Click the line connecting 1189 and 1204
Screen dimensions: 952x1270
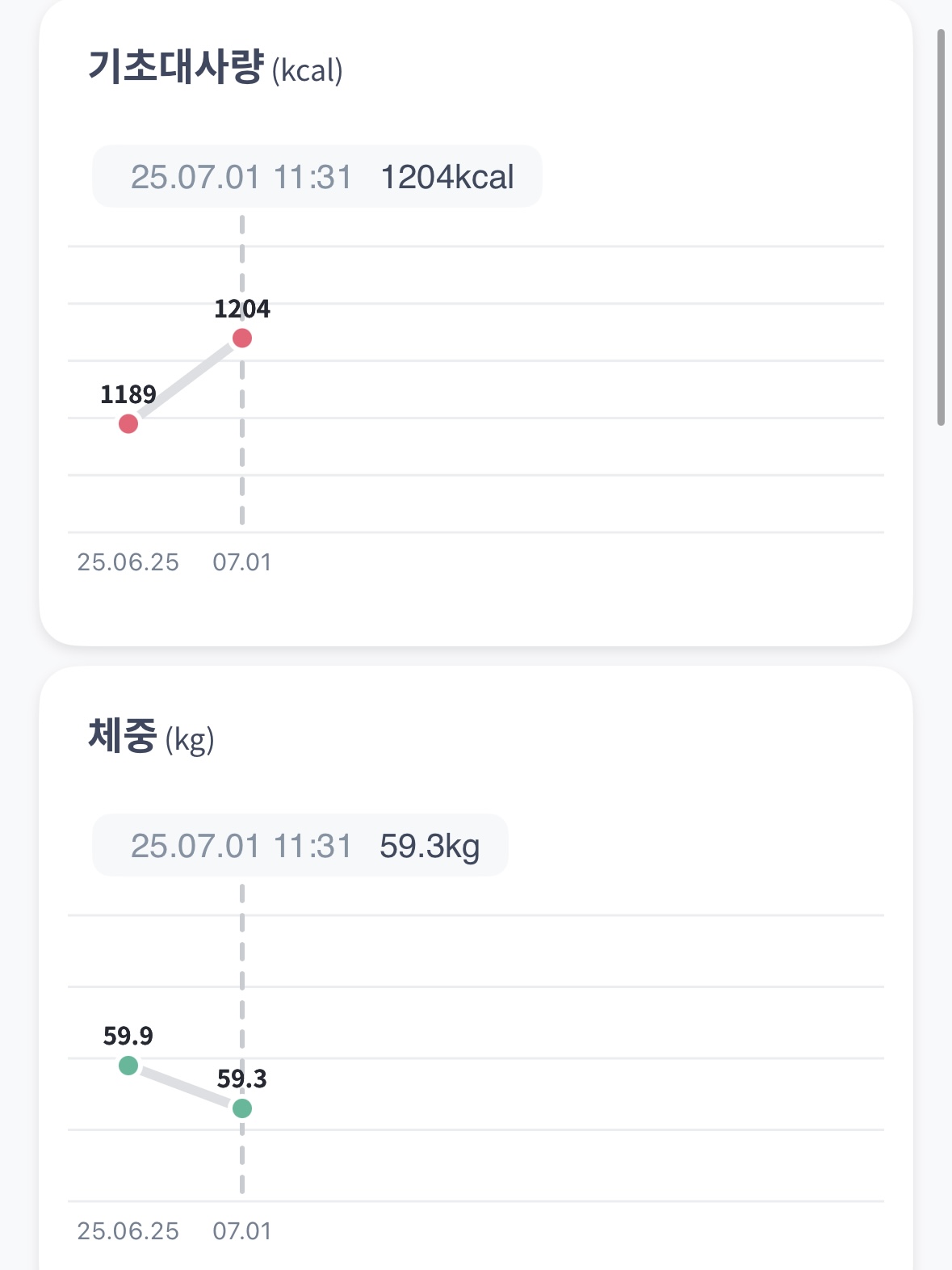click(185, 381)
